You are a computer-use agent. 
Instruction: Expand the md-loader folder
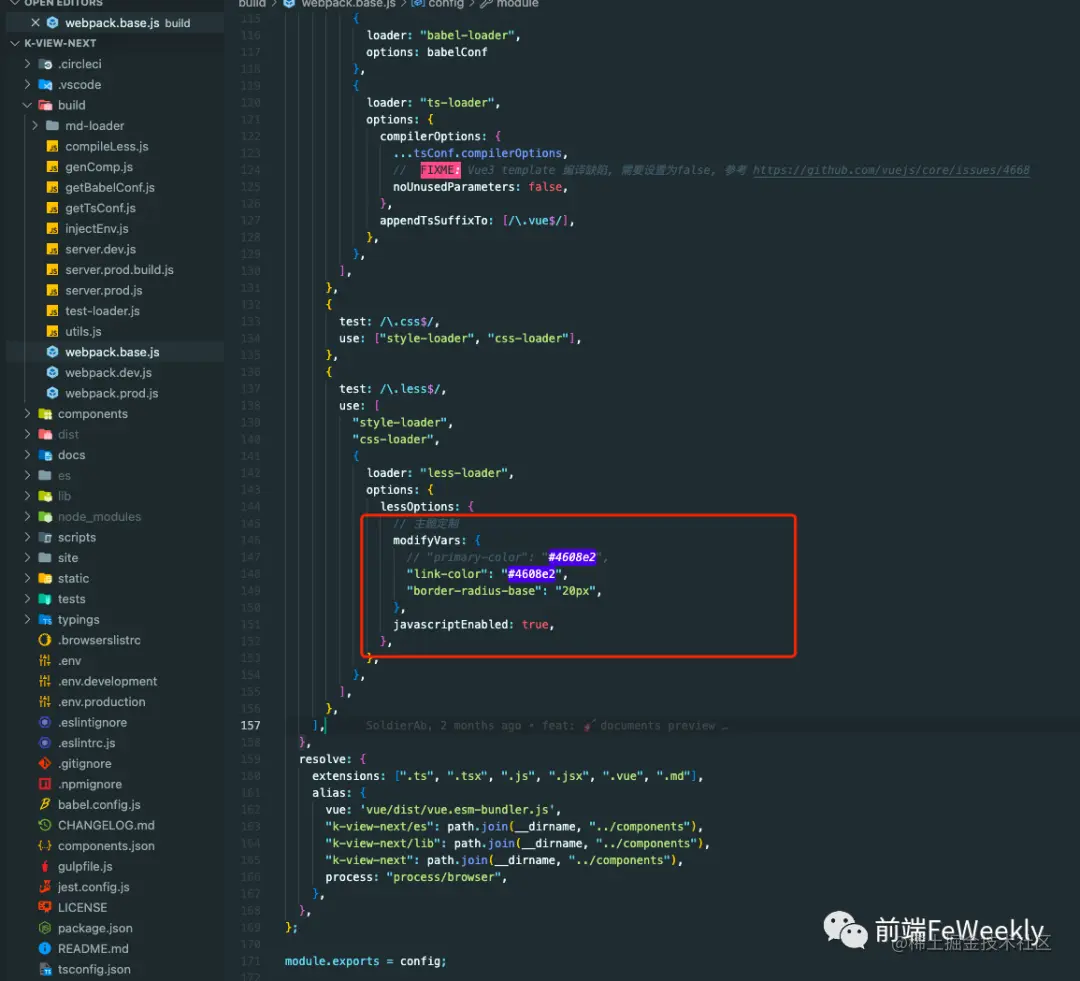coord(35,125)
